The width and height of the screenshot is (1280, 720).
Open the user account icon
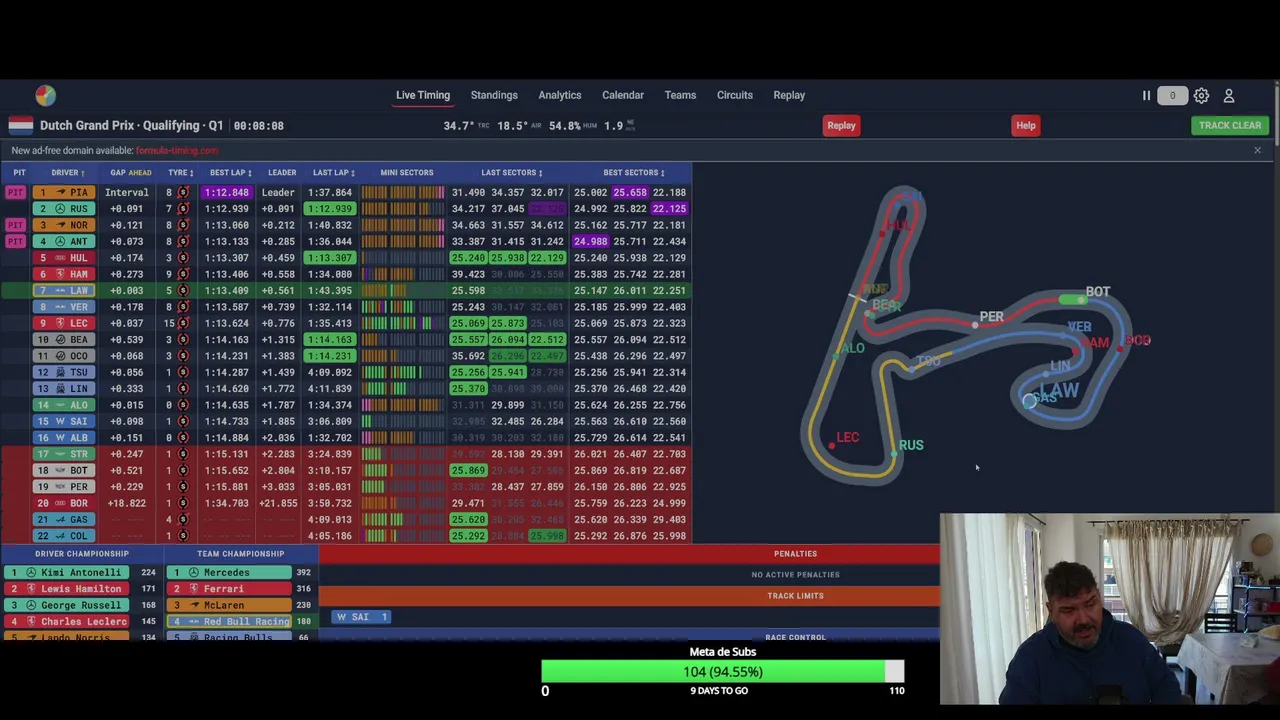[1229, 95]
